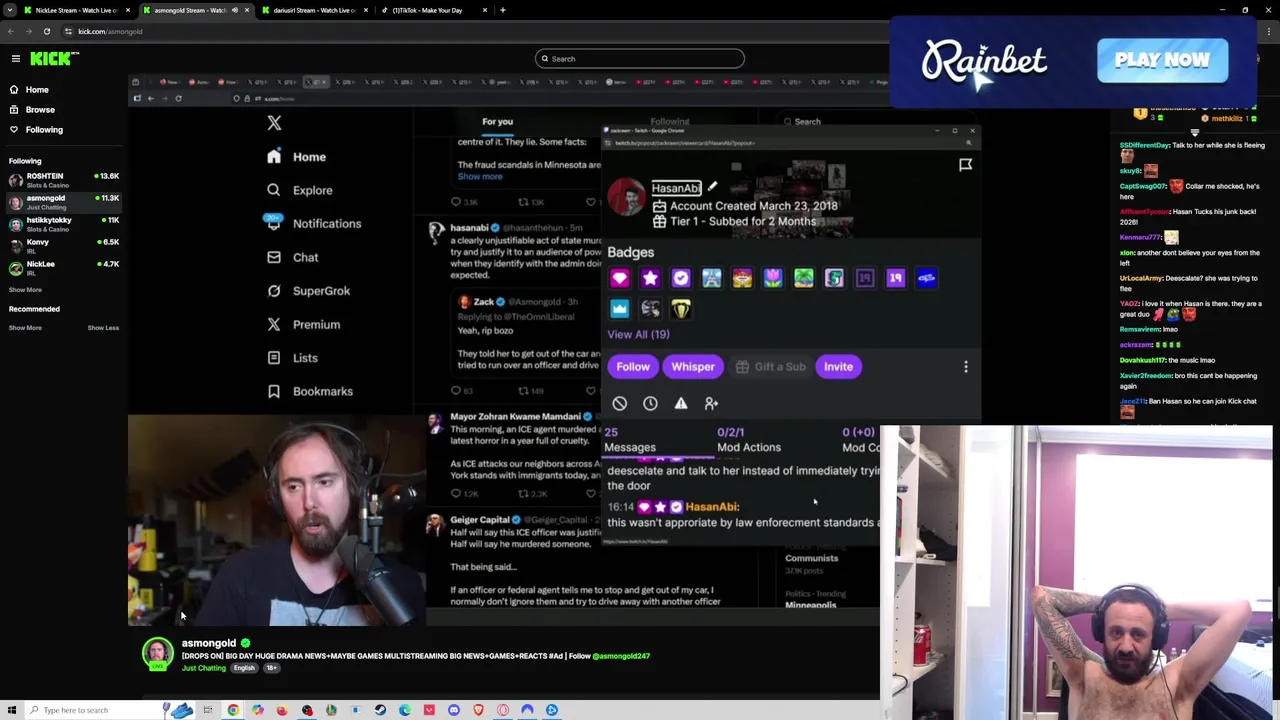
Task: Open viewer card three-dot options menu
Action: click(x=966, y=367)
